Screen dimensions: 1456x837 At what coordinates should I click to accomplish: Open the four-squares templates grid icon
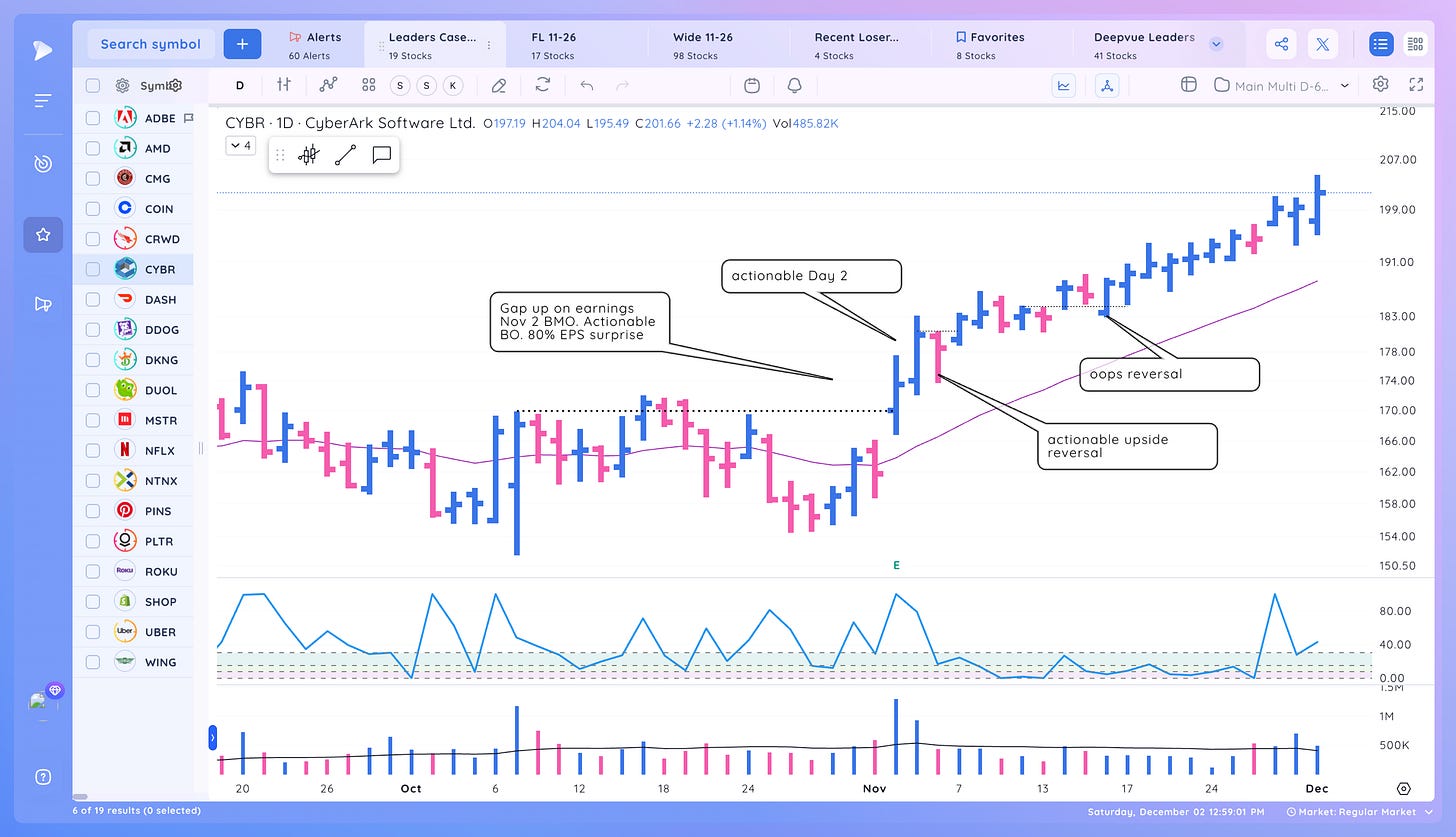[369, 85]
